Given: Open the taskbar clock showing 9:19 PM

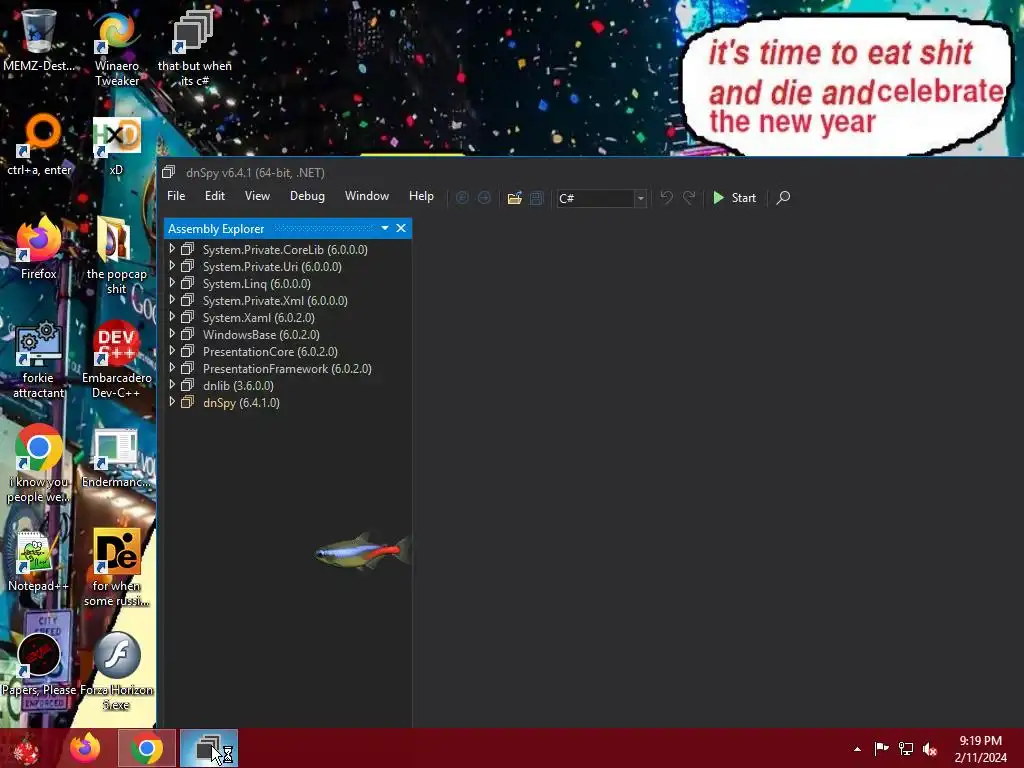Looking at the screenshot, I should coord(980,749).
